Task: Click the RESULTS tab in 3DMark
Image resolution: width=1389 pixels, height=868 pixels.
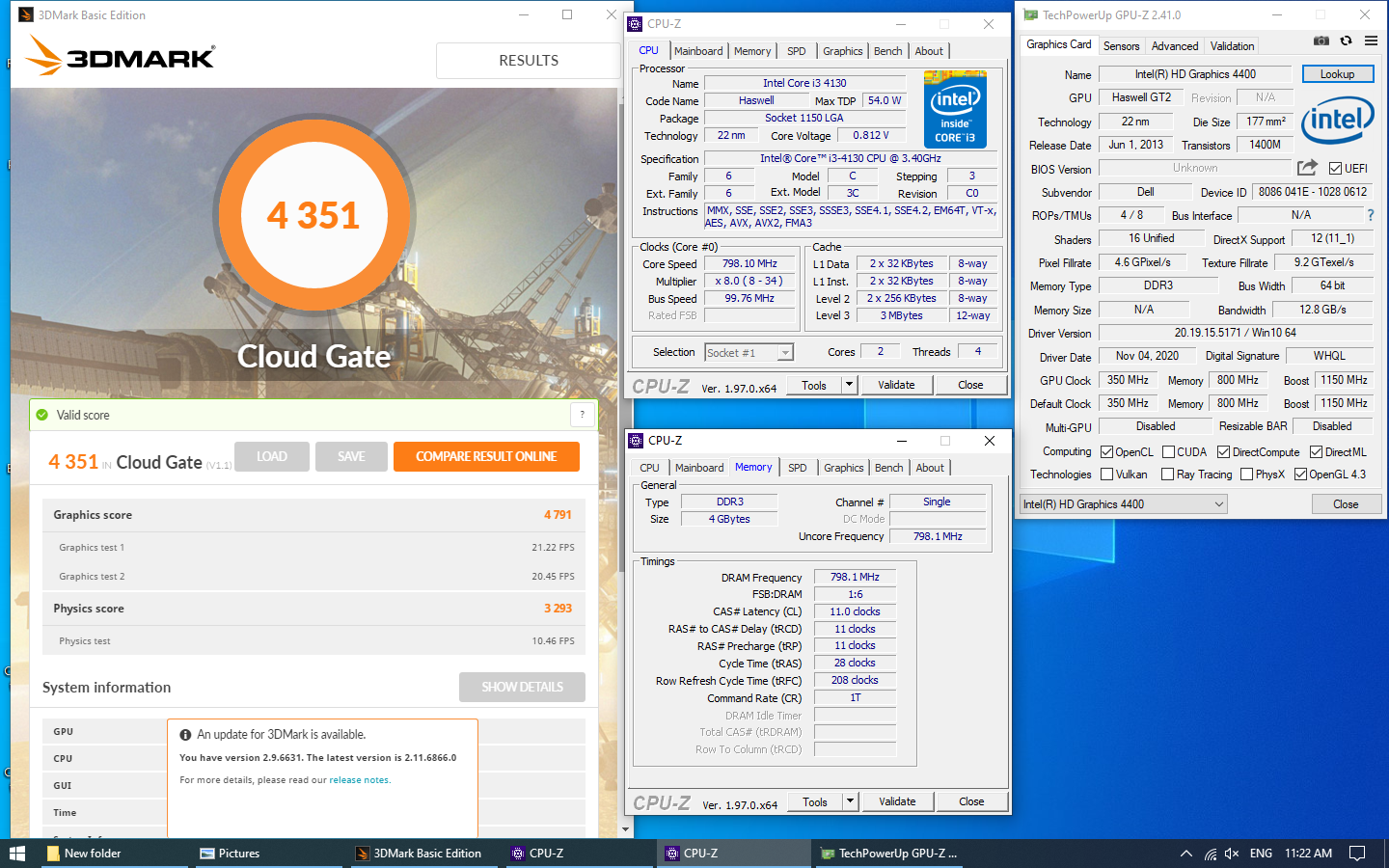Action: coord(528,61)
